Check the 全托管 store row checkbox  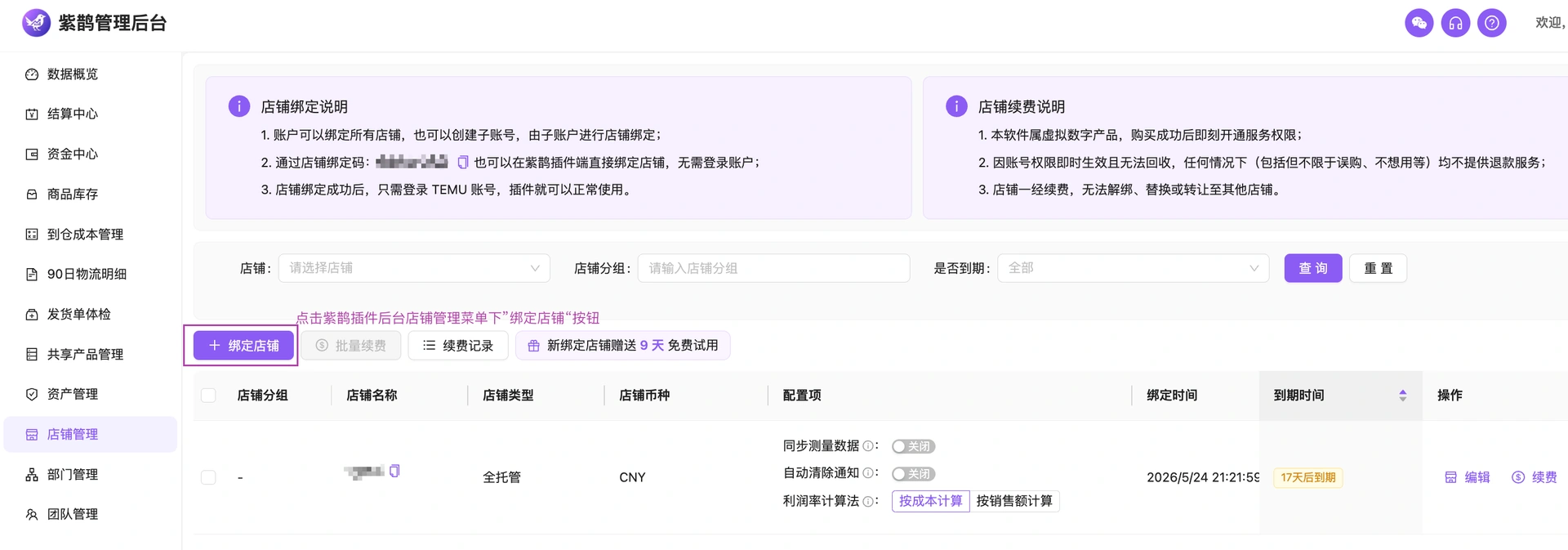[208, 477]
